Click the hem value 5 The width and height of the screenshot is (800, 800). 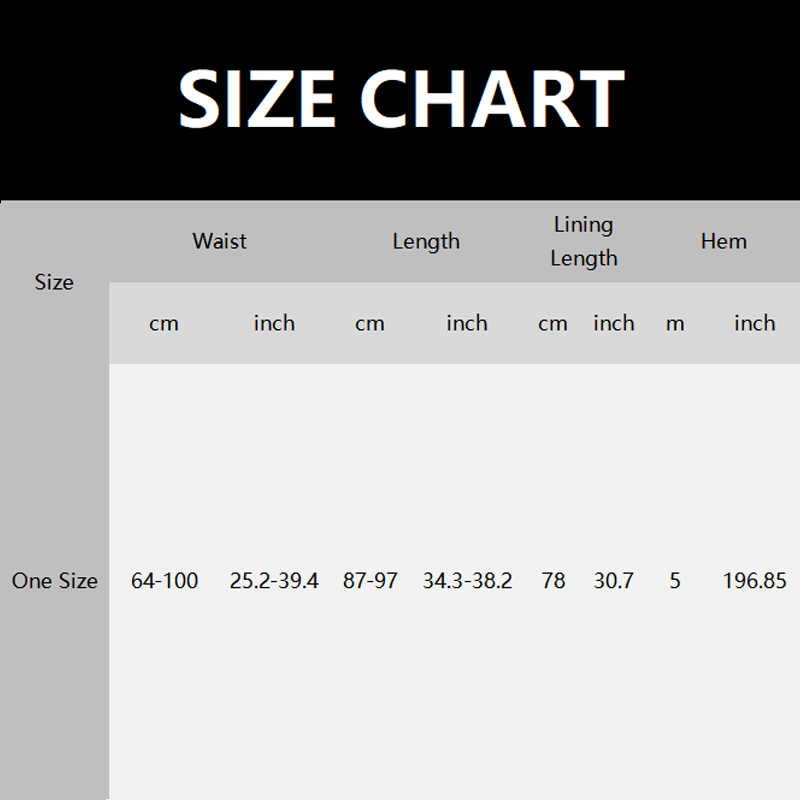click(x=675, y=581)
